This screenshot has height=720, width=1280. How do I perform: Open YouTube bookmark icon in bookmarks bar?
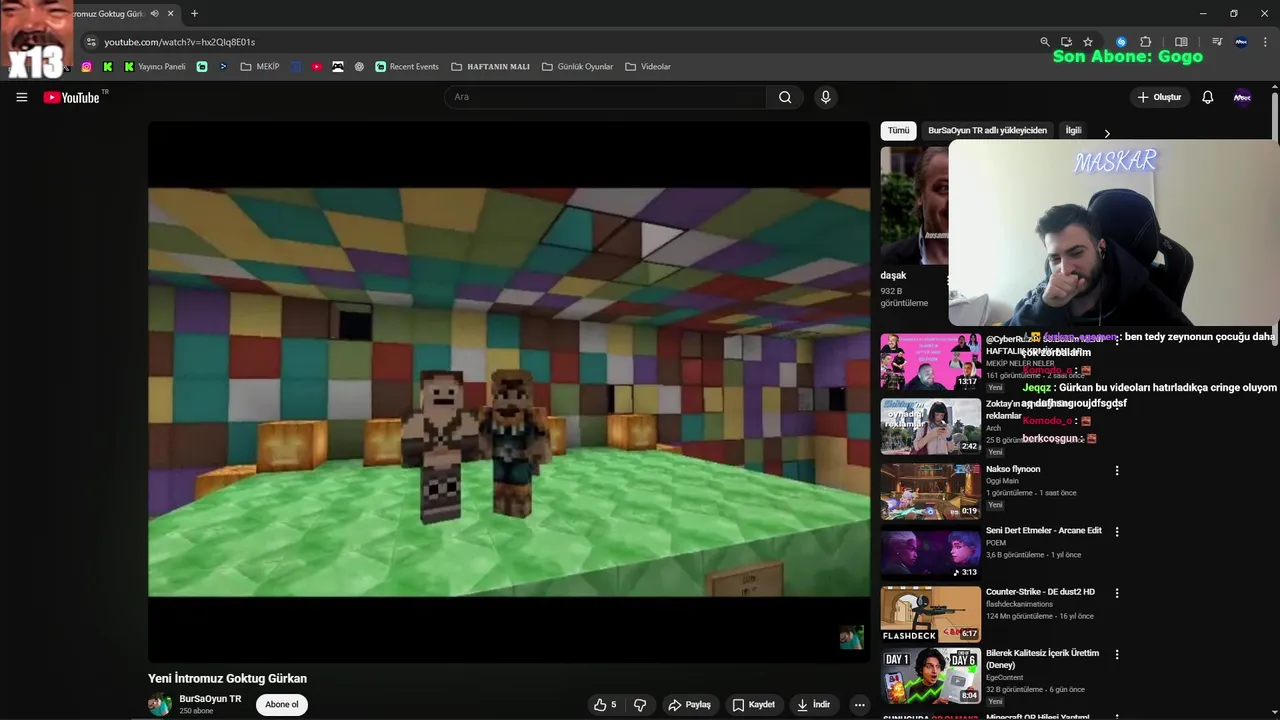tap(316, 67)
